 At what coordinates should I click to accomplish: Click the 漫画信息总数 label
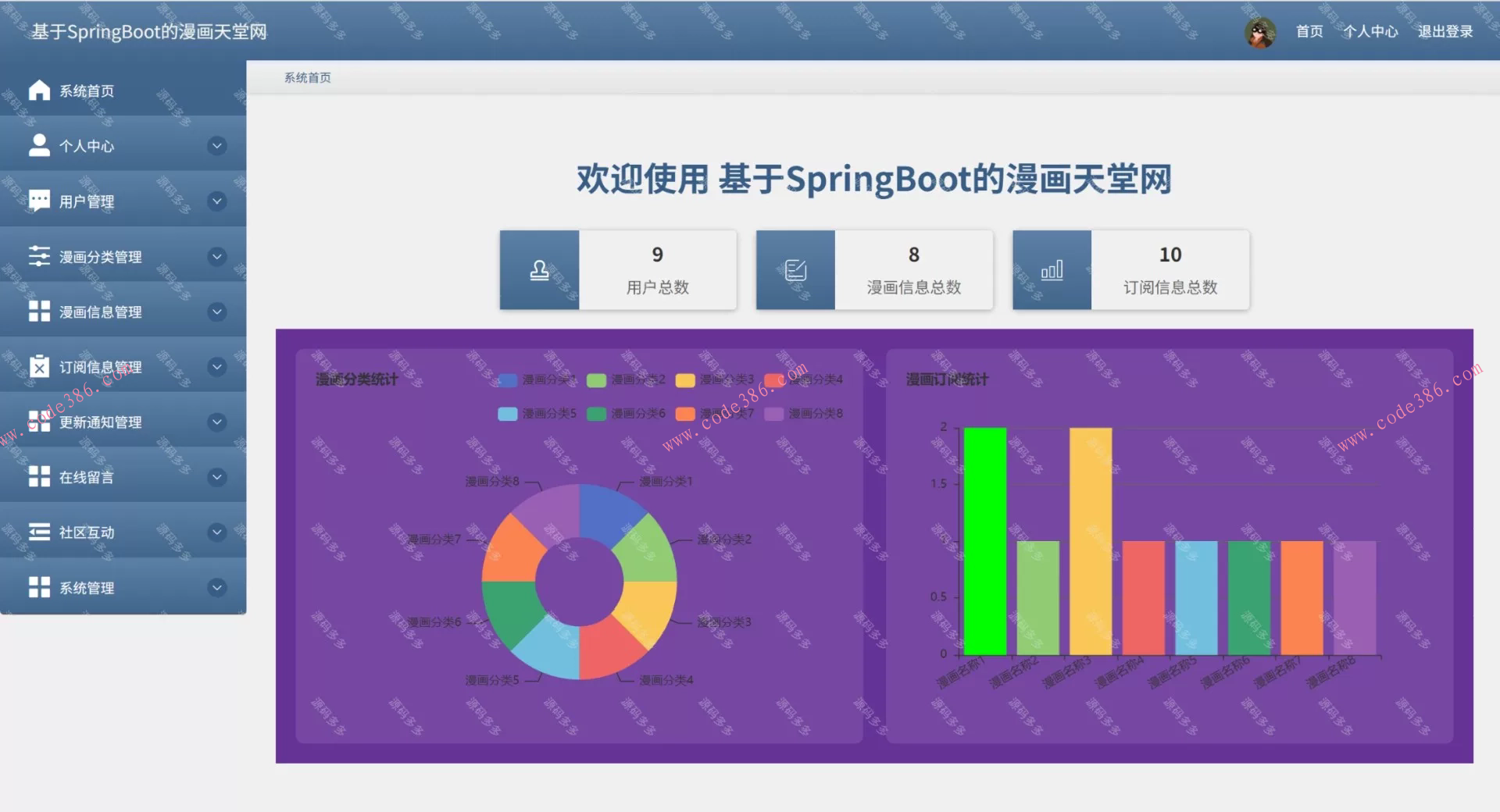coord(913,287)
